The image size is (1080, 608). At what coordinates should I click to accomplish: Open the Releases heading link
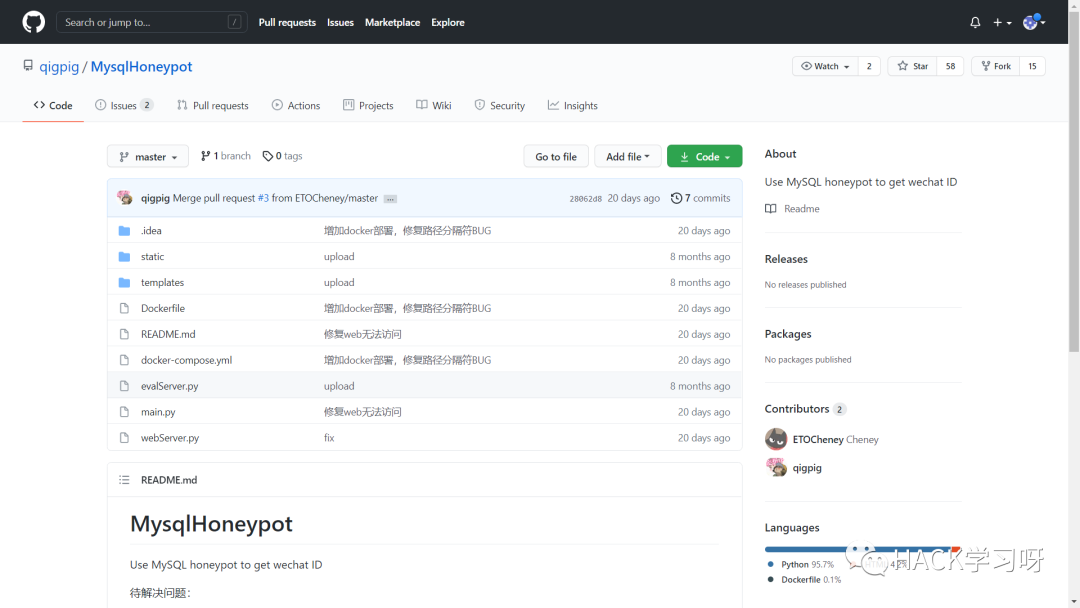[x=786, y=259]
